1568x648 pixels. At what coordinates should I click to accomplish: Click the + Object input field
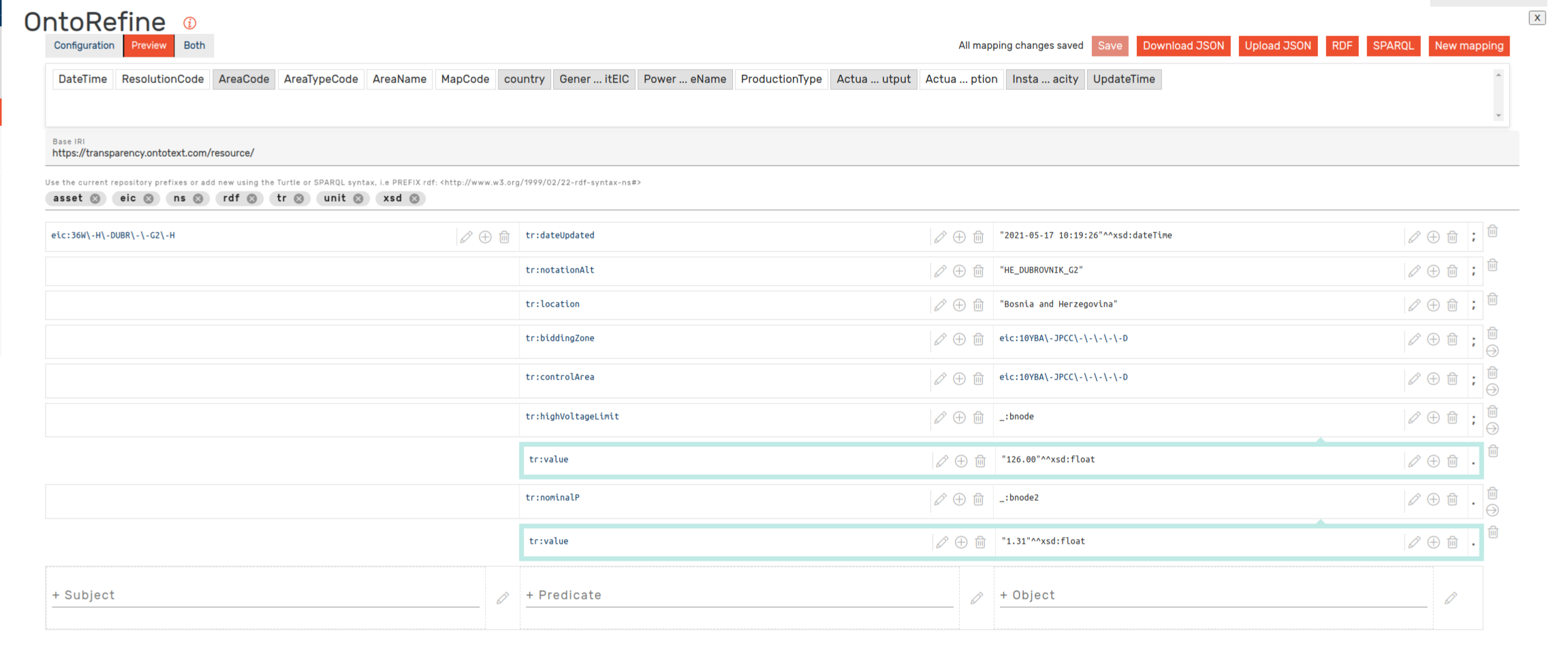(x=1213, y=595)
